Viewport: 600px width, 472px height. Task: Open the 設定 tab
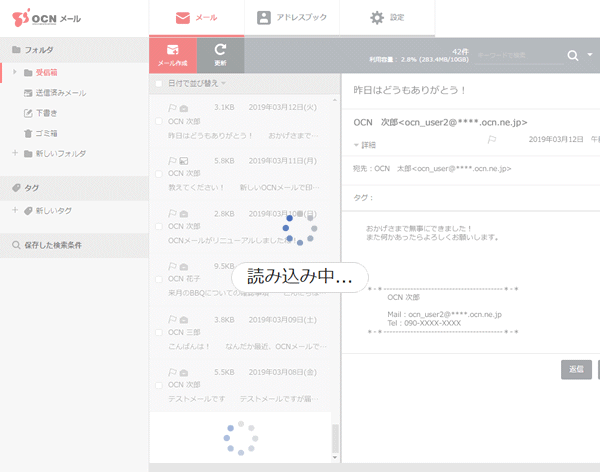[387, 18]
